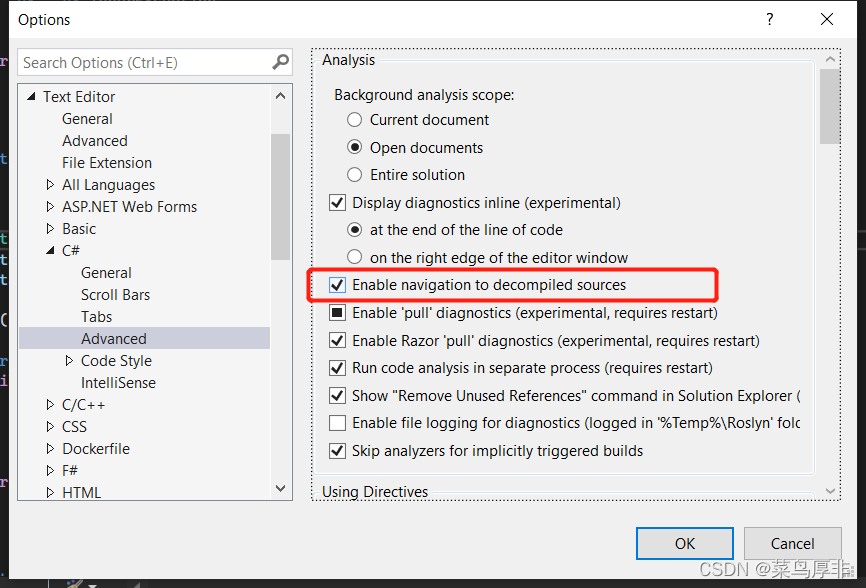Click the OK button
This screenshot has height=588, width=866.
[685, 544]
